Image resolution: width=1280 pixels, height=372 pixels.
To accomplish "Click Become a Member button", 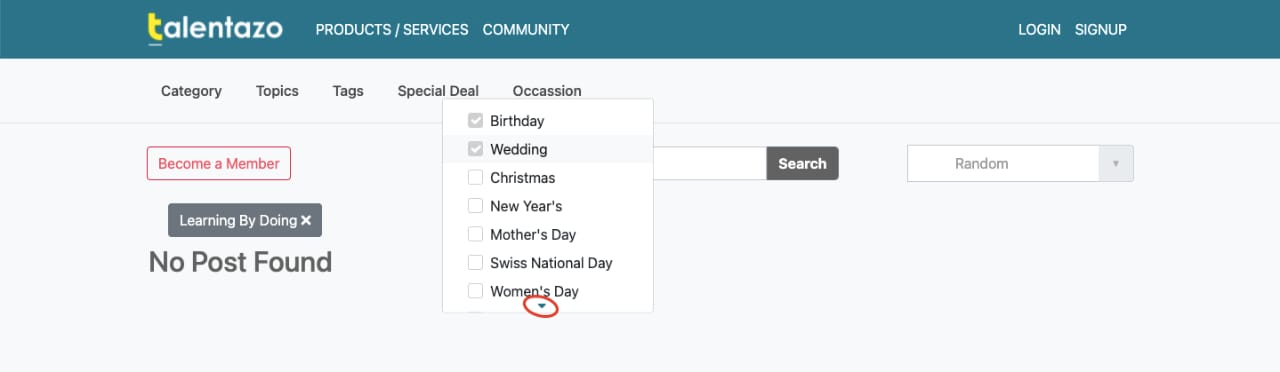I will (219, 164).
